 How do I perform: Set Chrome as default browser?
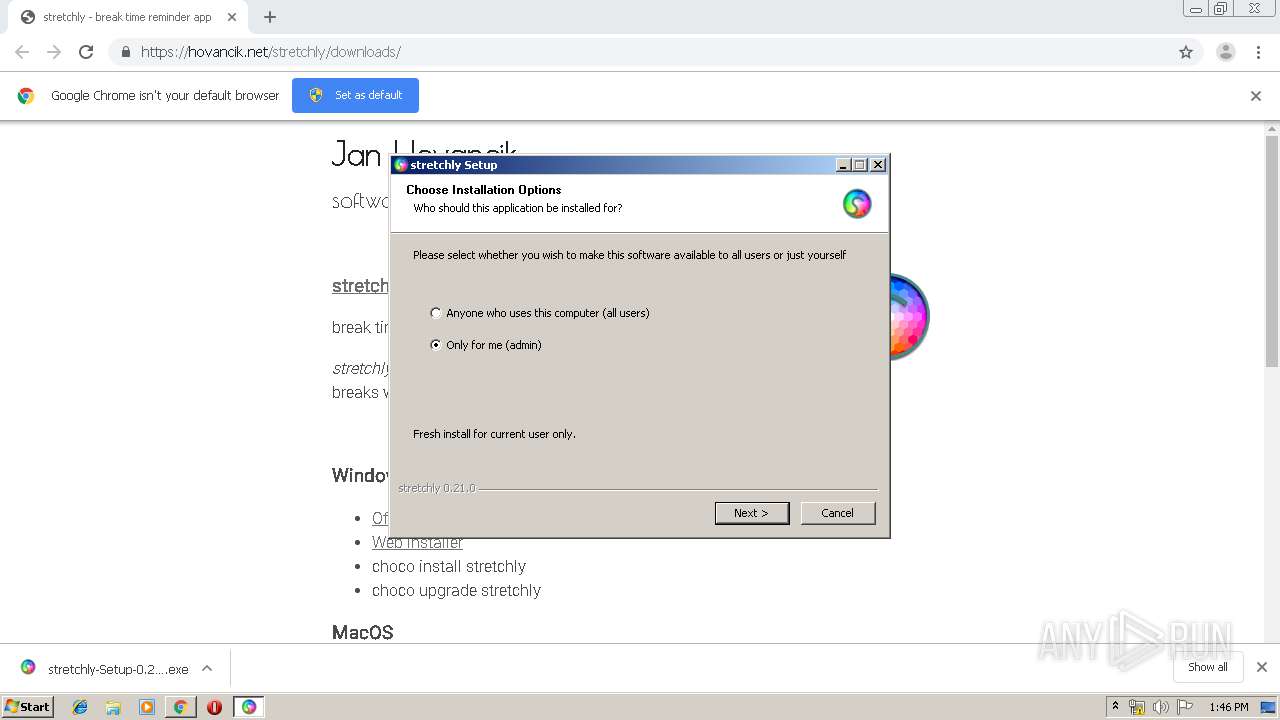tap(355, 95)
